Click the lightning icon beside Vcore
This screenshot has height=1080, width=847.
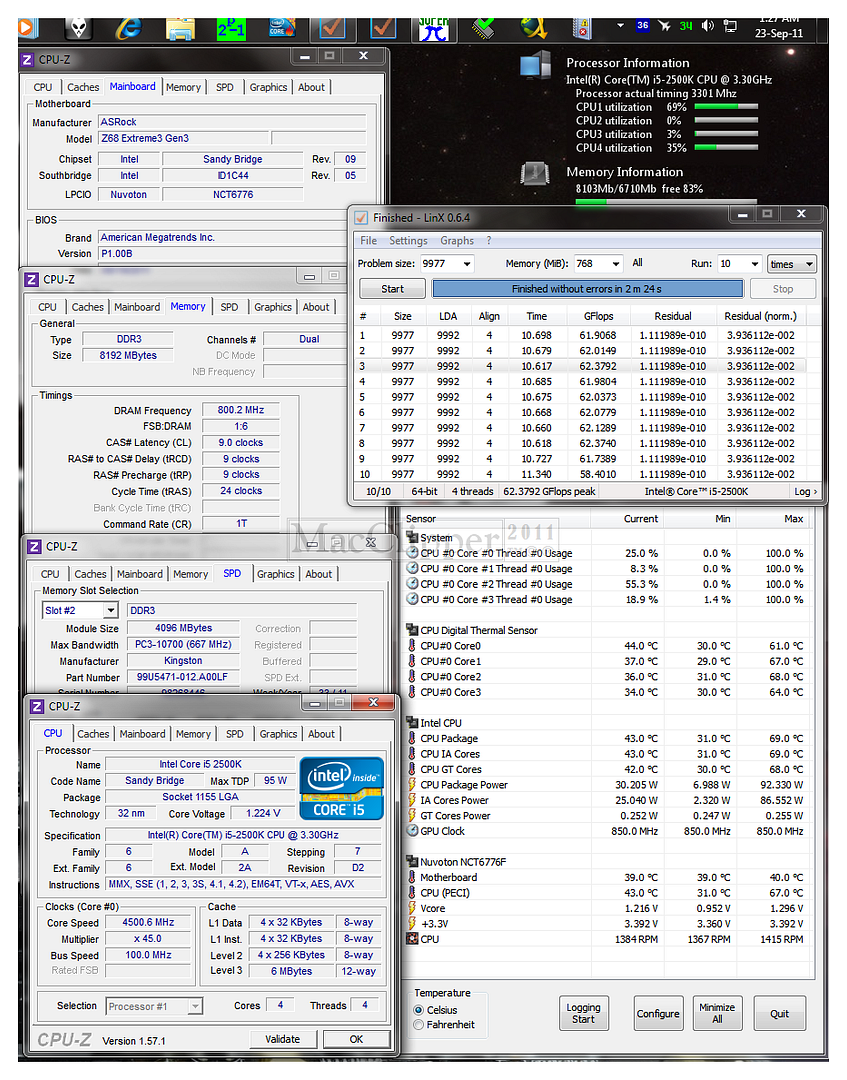coord(412,908)
